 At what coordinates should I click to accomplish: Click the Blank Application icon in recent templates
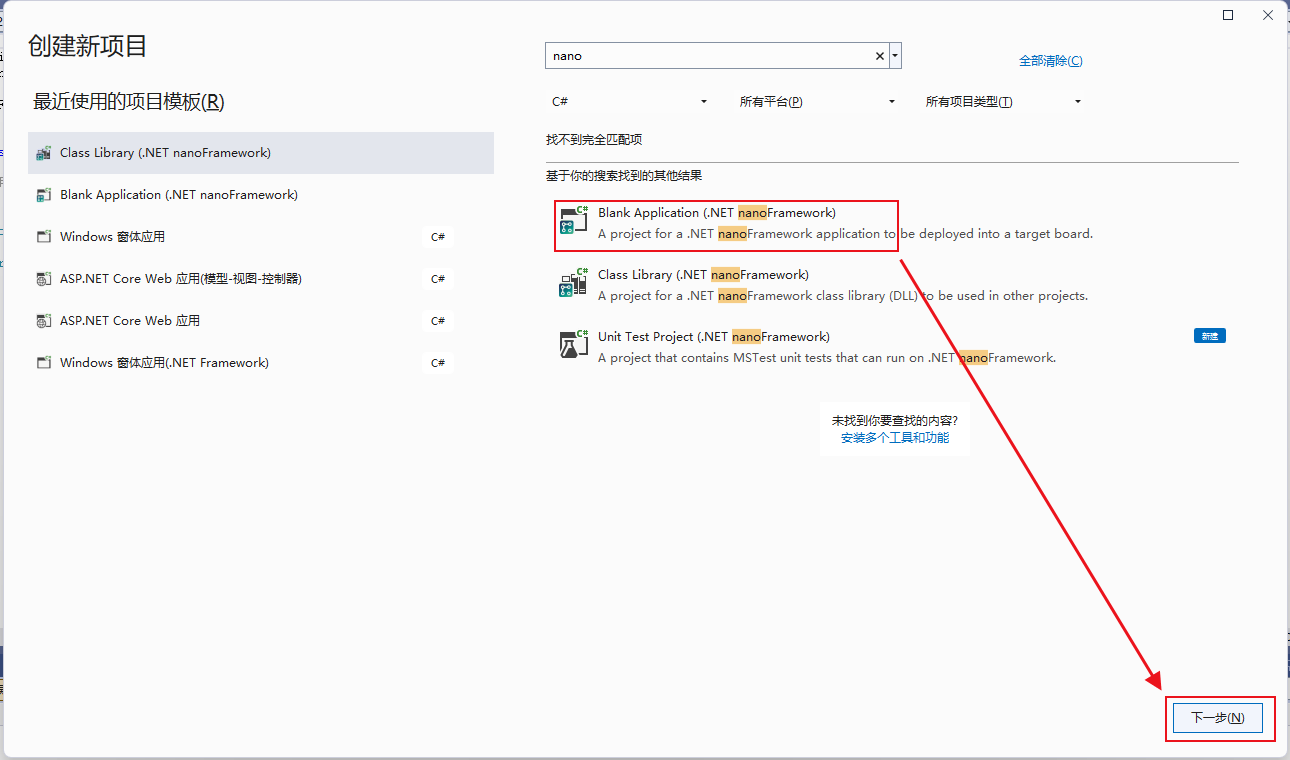click(43, 195)
